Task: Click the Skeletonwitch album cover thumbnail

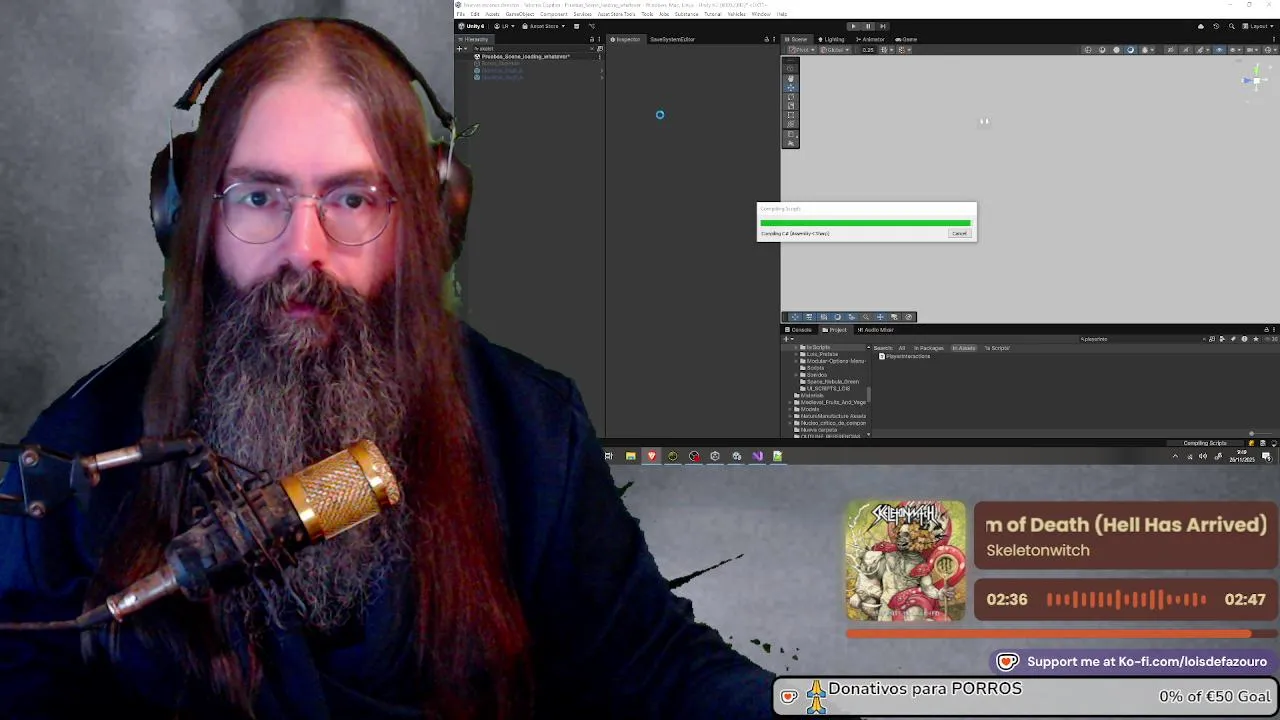Action: (906, 561)
